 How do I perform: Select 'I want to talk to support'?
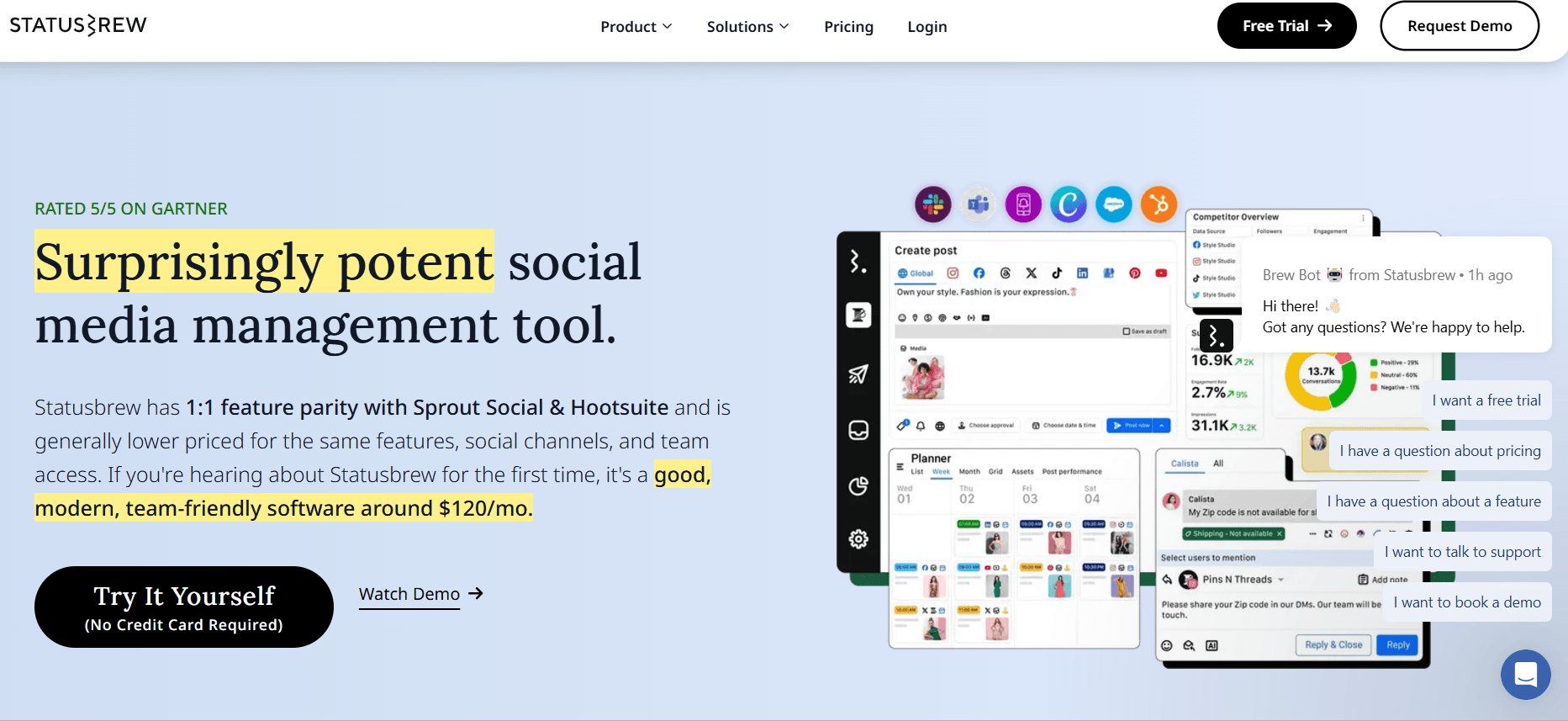(x=1463, y=552)
